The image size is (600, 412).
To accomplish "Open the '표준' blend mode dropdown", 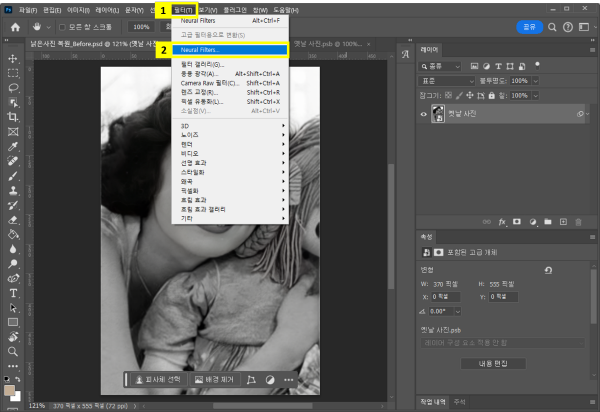I will click(x=446, y=81).
